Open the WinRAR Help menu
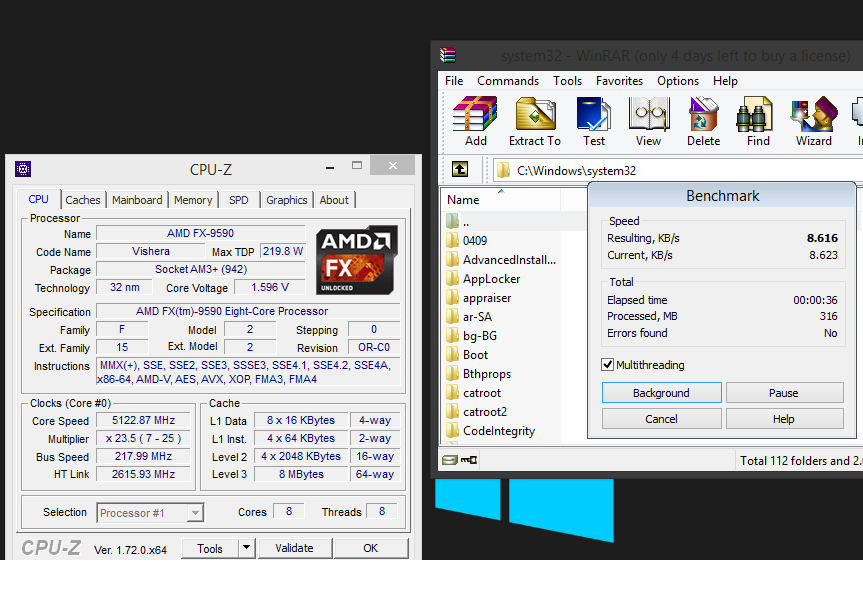Screen dimensions: 863x602 pyautogui.click(x=725, y=81)
